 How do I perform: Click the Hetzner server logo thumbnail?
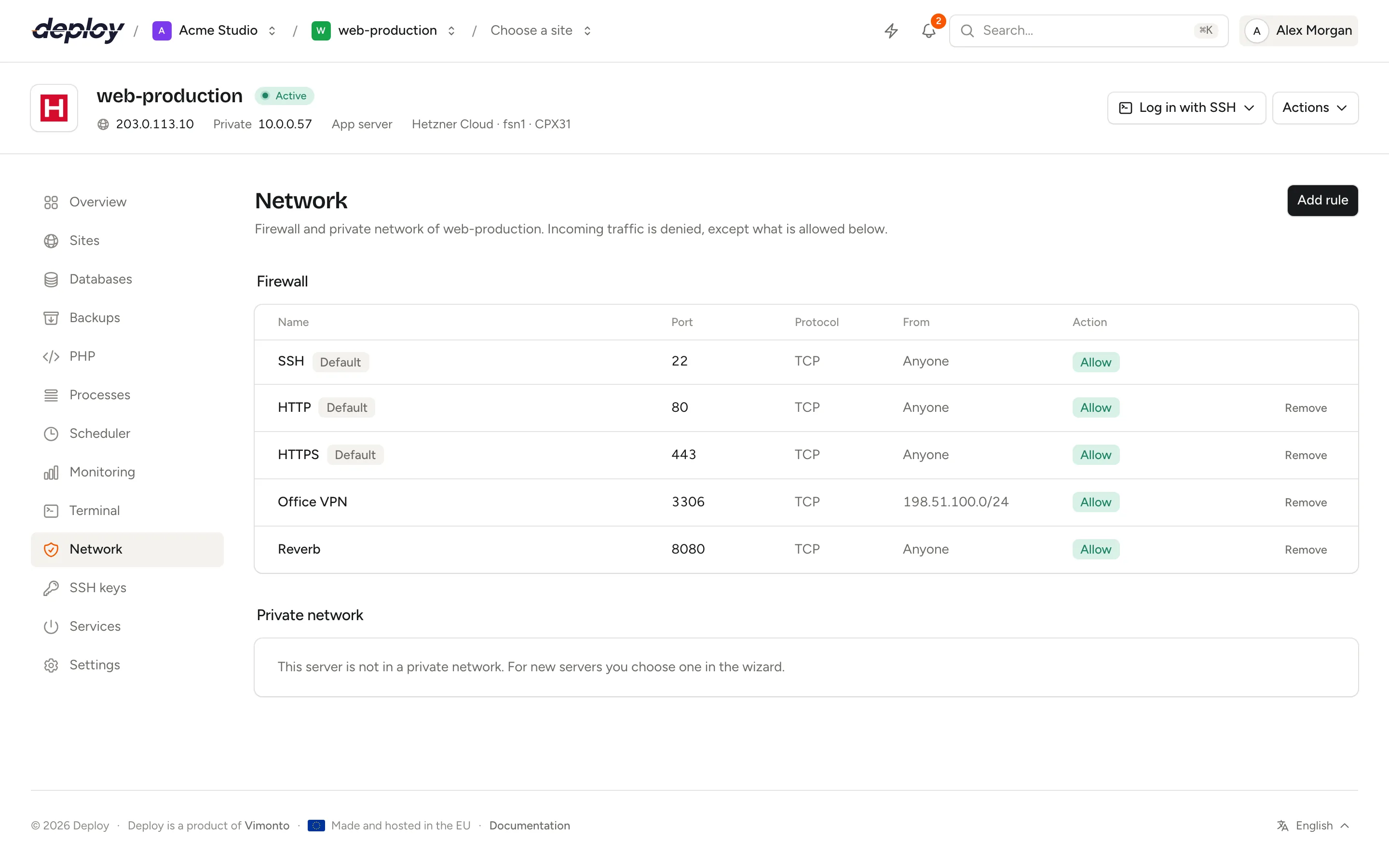(54, 108)
